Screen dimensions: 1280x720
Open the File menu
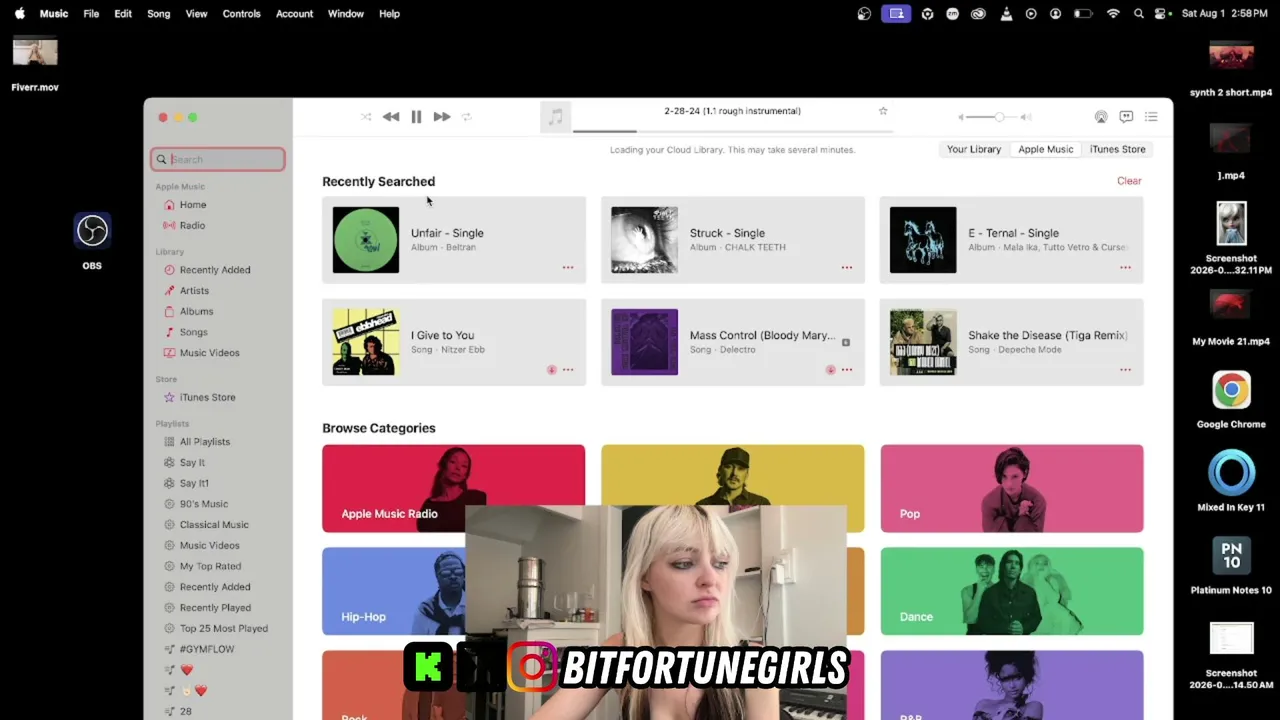[x=91, y=14]
